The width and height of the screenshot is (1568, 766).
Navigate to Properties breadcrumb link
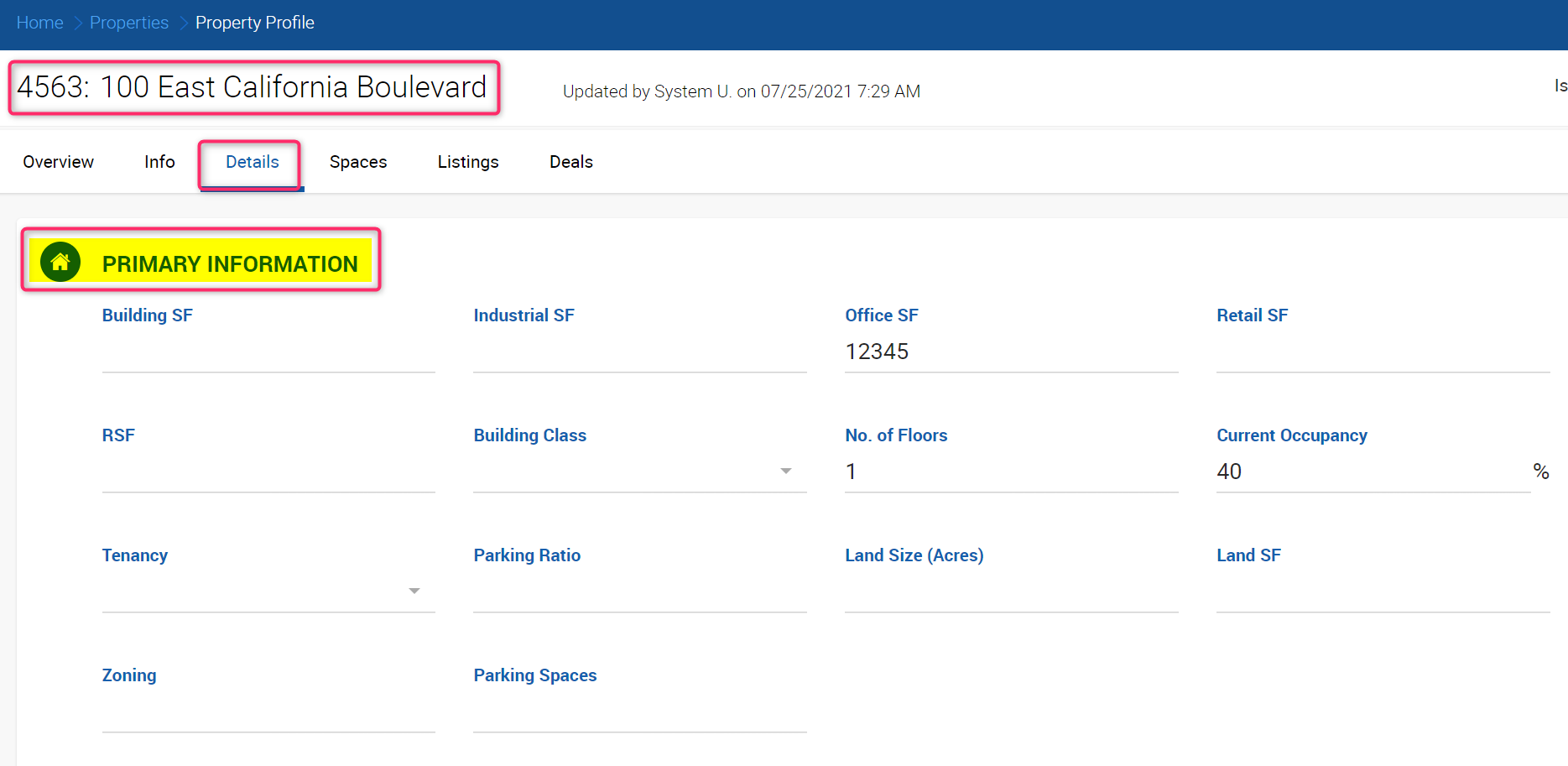tap(129, 23)
